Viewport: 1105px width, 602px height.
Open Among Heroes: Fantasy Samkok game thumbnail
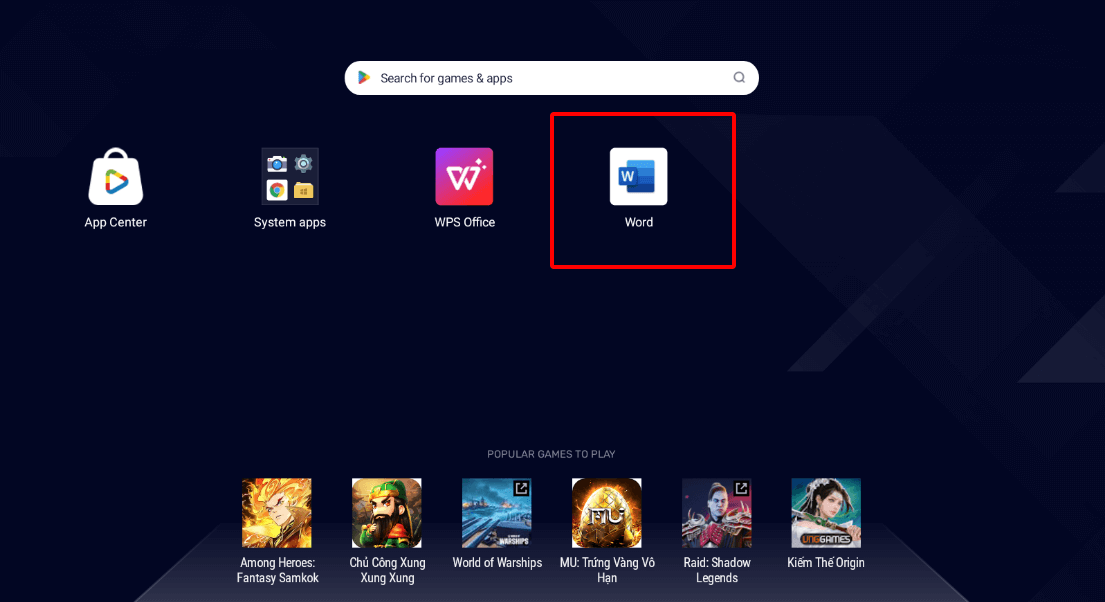point(277,513)
